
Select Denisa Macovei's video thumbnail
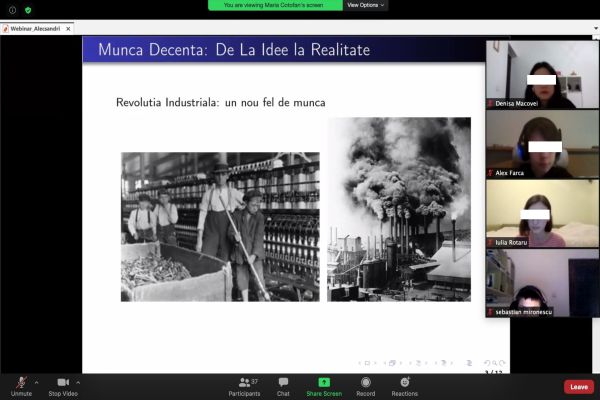pyautogui.click(x=542, y=74)
